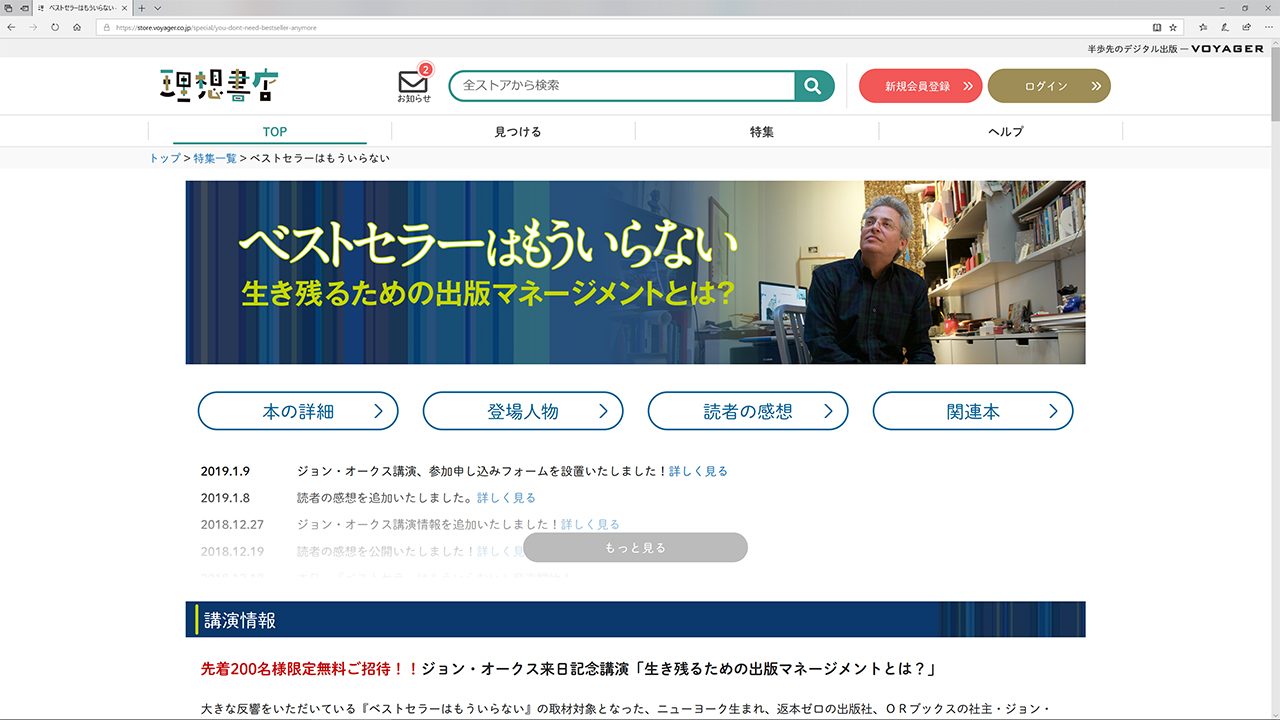1280x720 pixels.
Task: Follow the トップ breadcrumb link
Action: tap(165, 158)
